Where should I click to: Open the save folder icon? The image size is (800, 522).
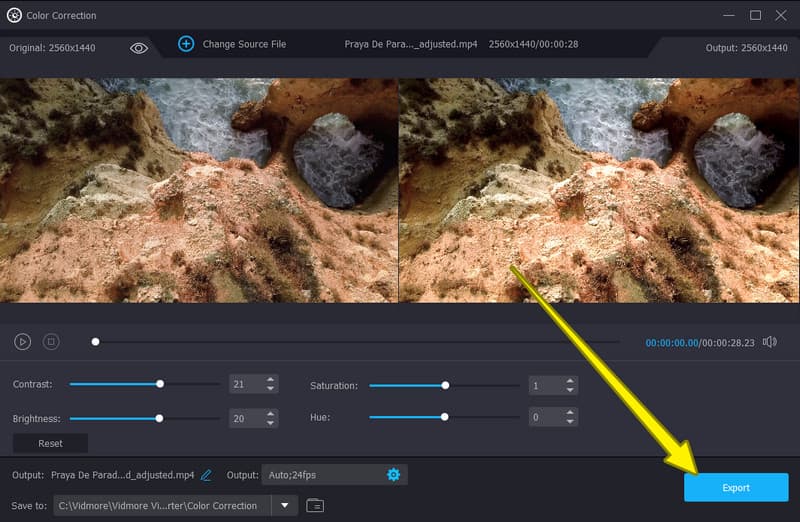tap(315, 506)
